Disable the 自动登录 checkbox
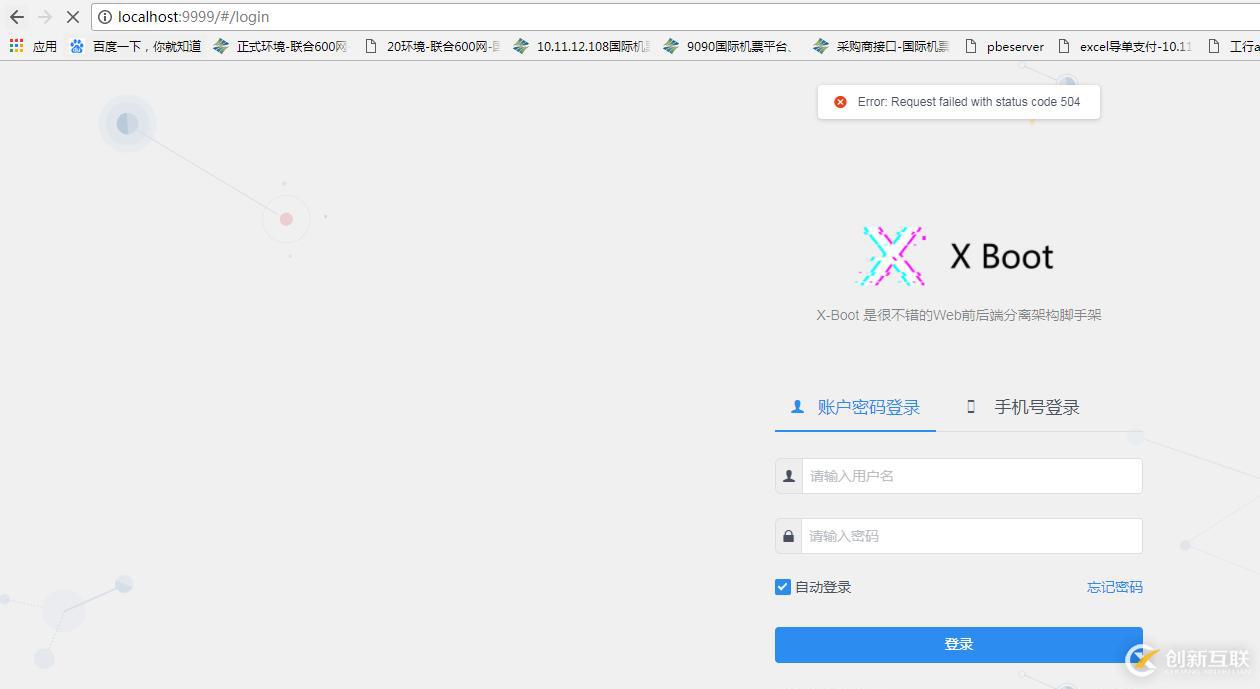This screenshot has width=1260, height=689. pos(782,586)
